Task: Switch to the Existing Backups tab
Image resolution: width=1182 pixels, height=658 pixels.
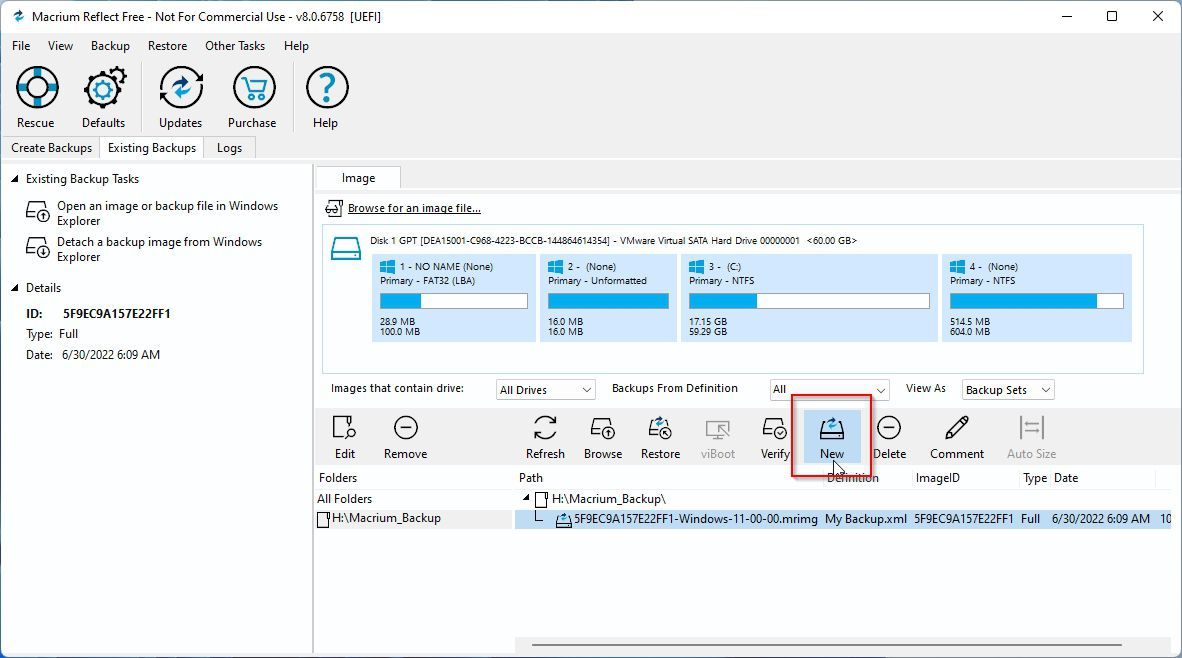Action: (152, 148)
